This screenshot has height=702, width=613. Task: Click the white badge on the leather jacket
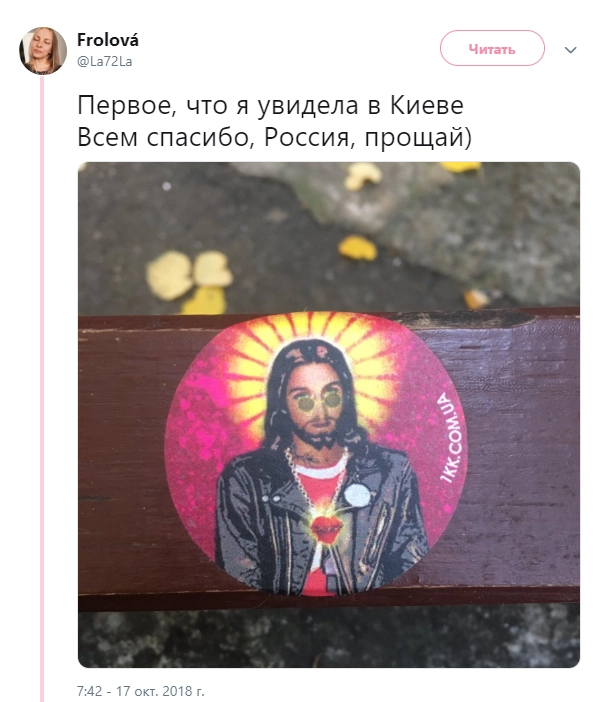(357, 495)
